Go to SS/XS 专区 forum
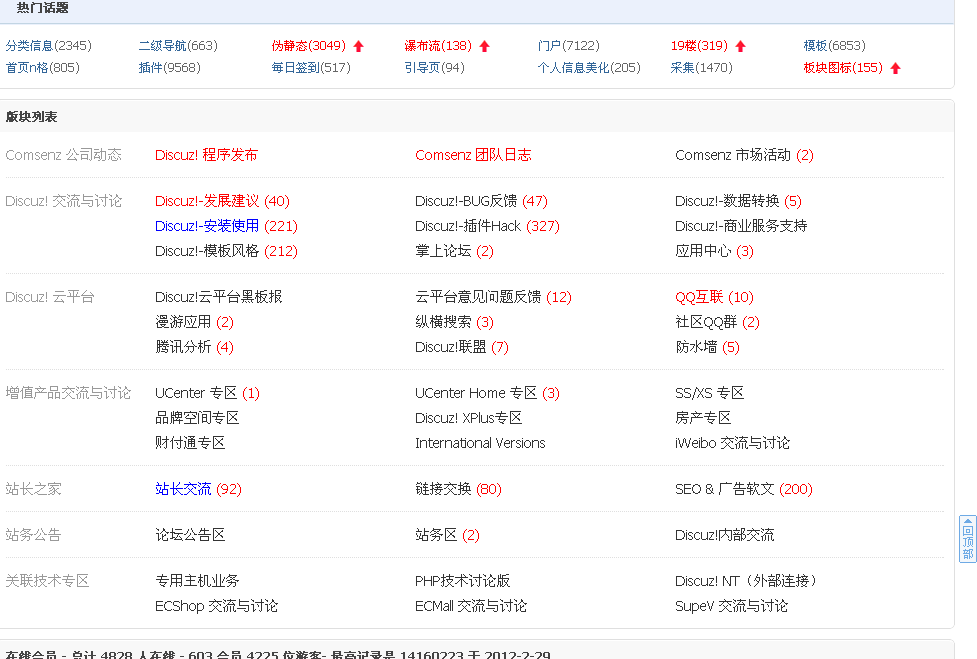The image size is (977, 659). pyautogui.click(x=710, y=392)
